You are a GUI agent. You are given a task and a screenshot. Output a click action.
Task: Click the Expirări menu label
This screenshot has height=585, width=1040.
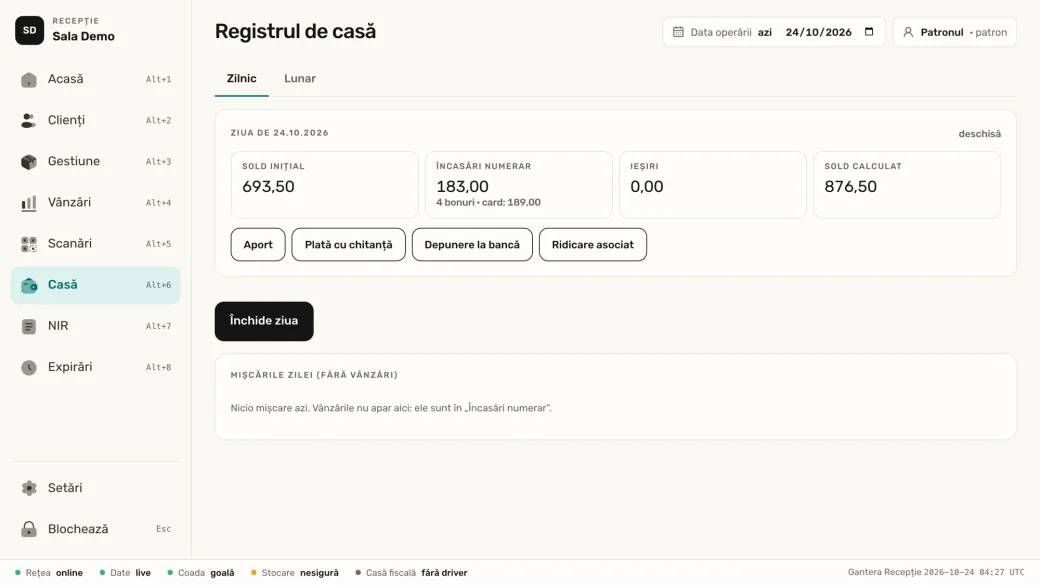(70, 367)
